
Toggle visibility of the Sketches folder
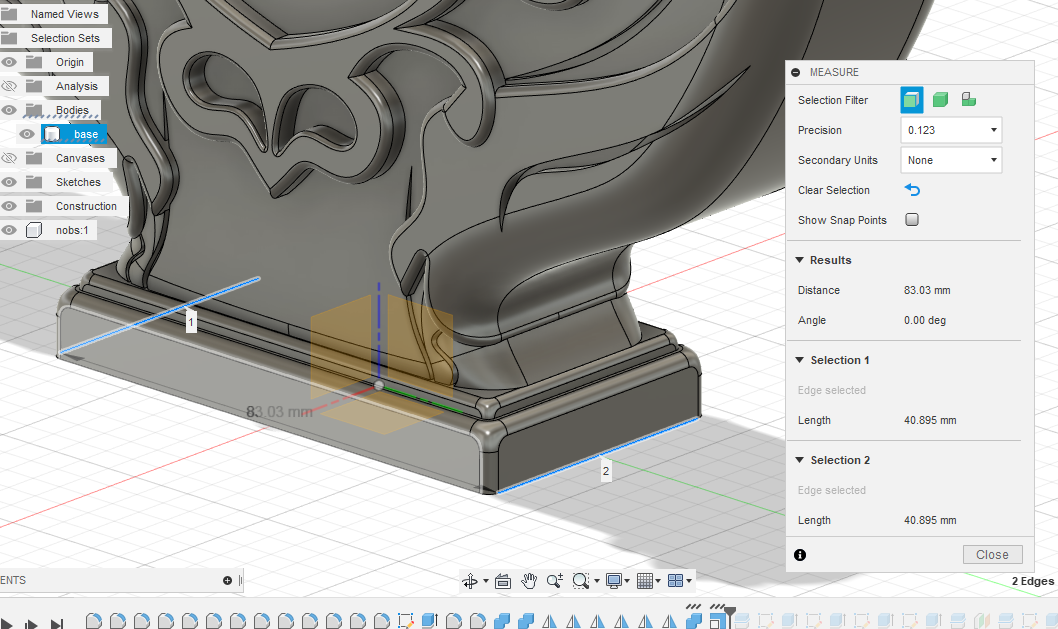(x=9, y=182)
